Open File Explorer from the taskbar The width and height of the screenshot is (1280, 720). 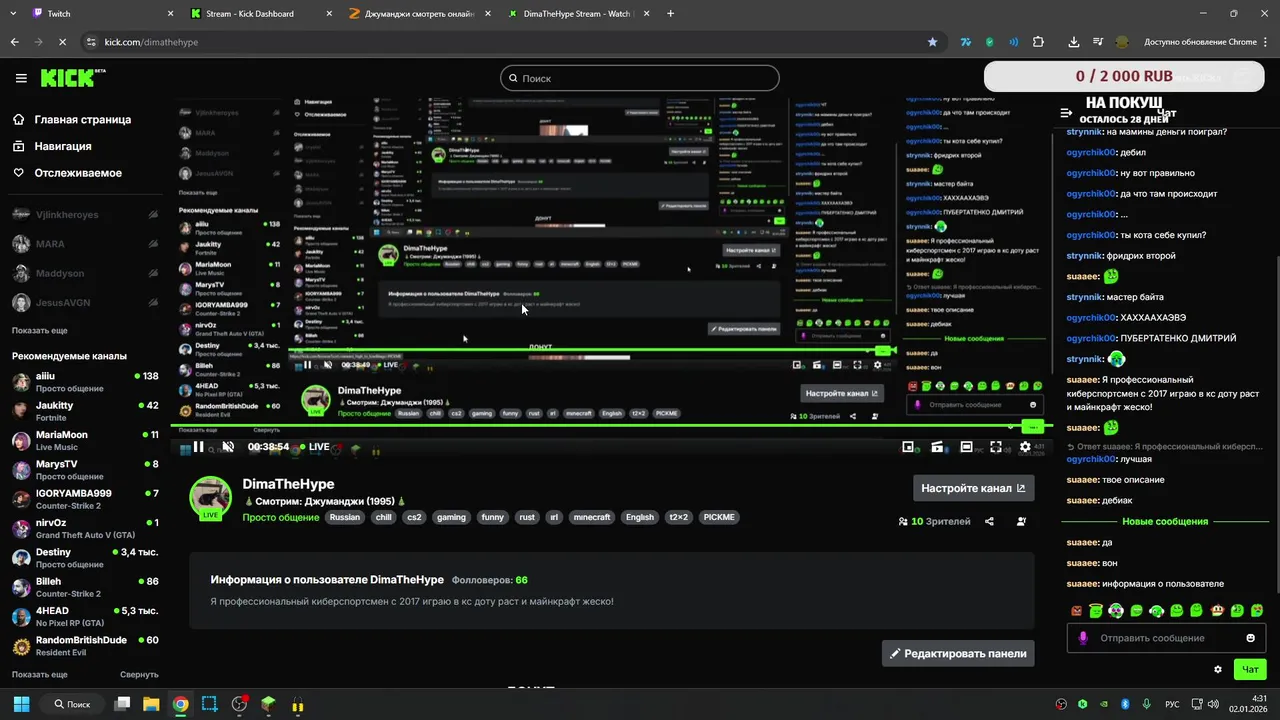coord(151,704)
